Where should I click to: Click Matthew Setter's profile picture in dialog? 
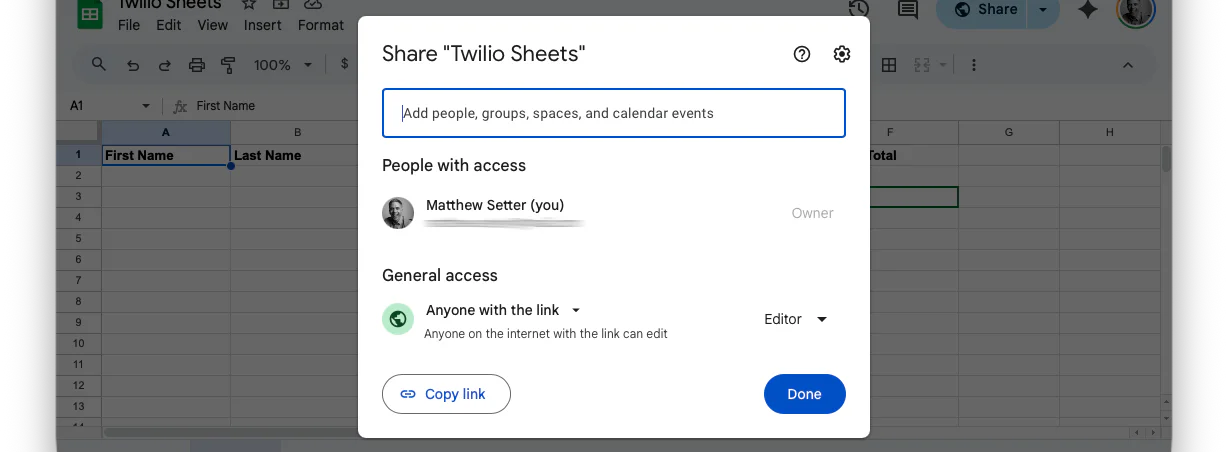click(x=398, y=213)
